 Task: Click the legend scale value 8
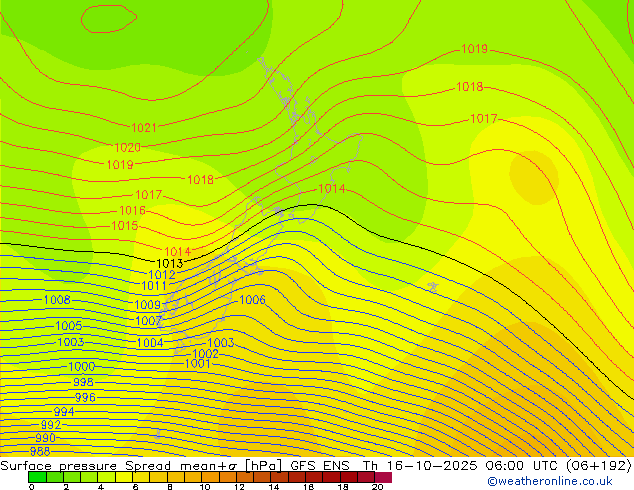[170, 487]
